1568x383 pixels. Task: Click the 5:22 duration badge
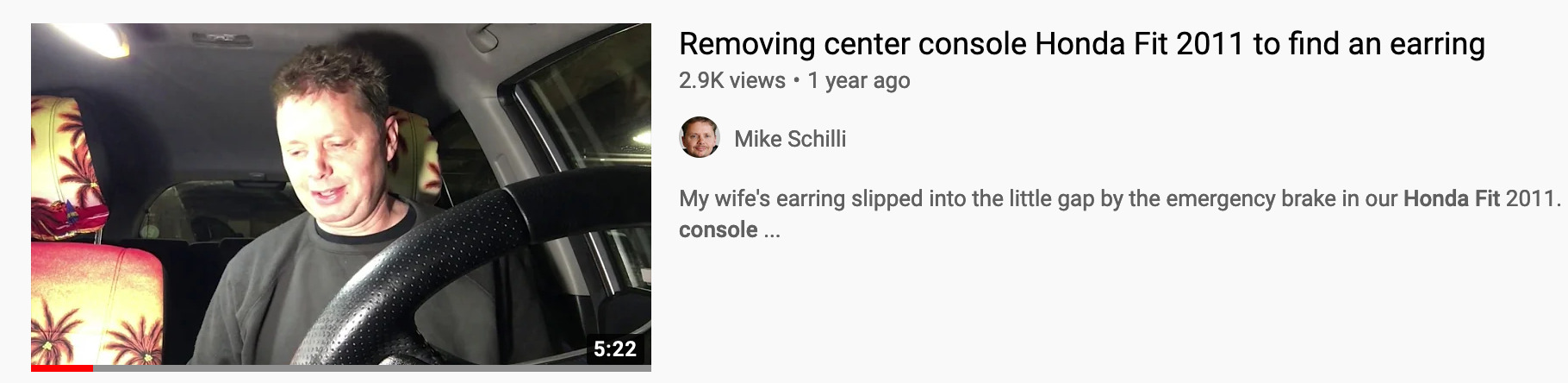615,349
